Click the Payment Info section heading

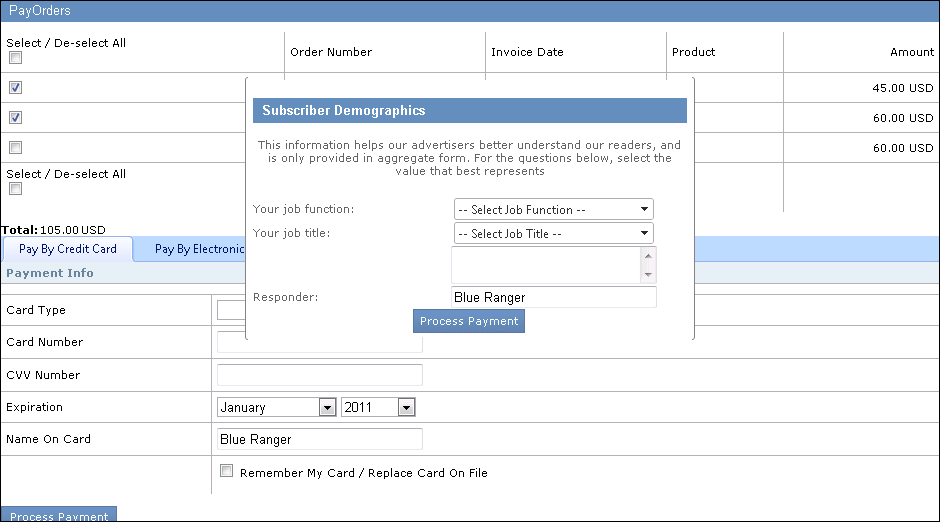[50, 273]
